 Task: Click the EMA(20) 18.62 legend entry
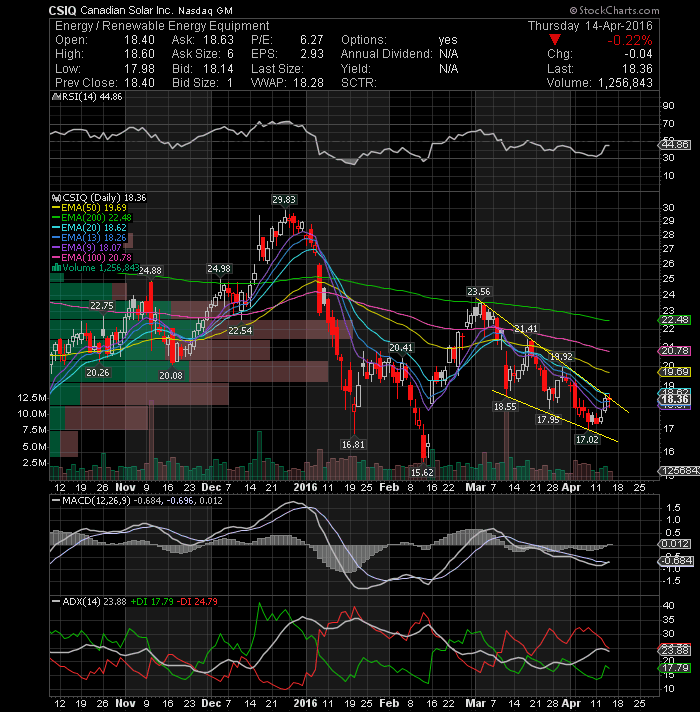click(x=89, y=227)
